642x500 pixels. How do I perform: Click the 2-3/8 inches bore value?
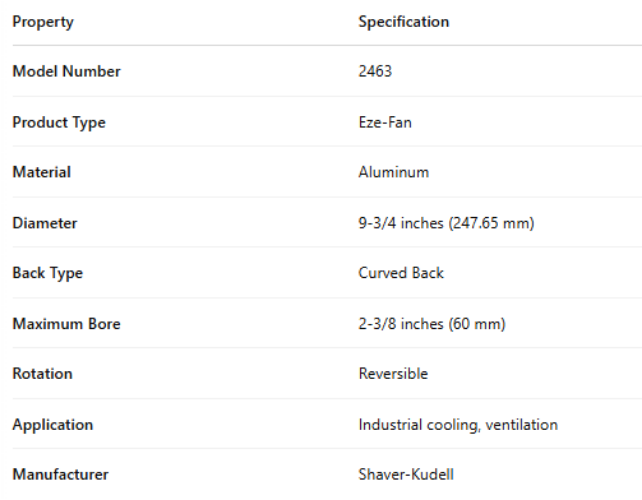click(432, 324)
